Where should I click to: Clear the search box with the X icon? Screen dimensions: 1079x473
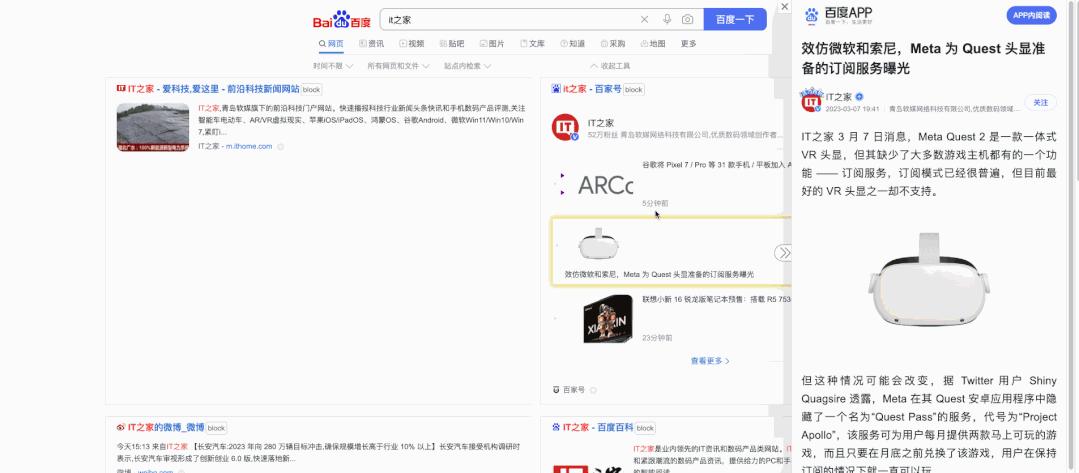644,19
